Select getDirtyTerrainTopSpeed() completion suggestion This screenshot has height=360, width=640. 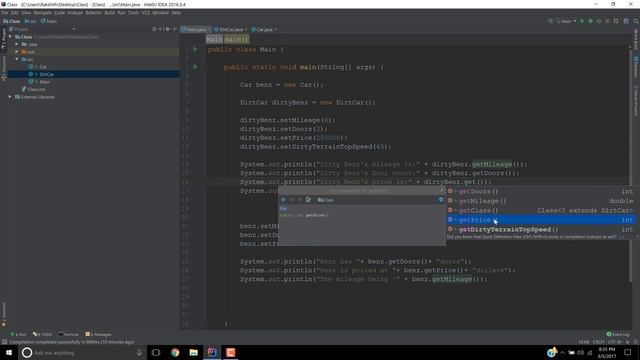(540, 229)
